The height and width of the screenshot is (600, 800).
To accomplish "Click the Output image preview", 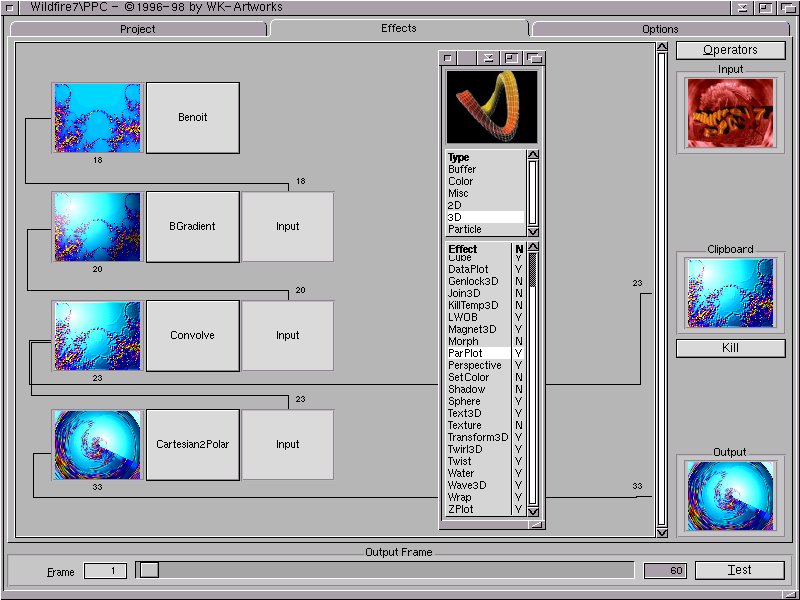I will coord(730,495).
